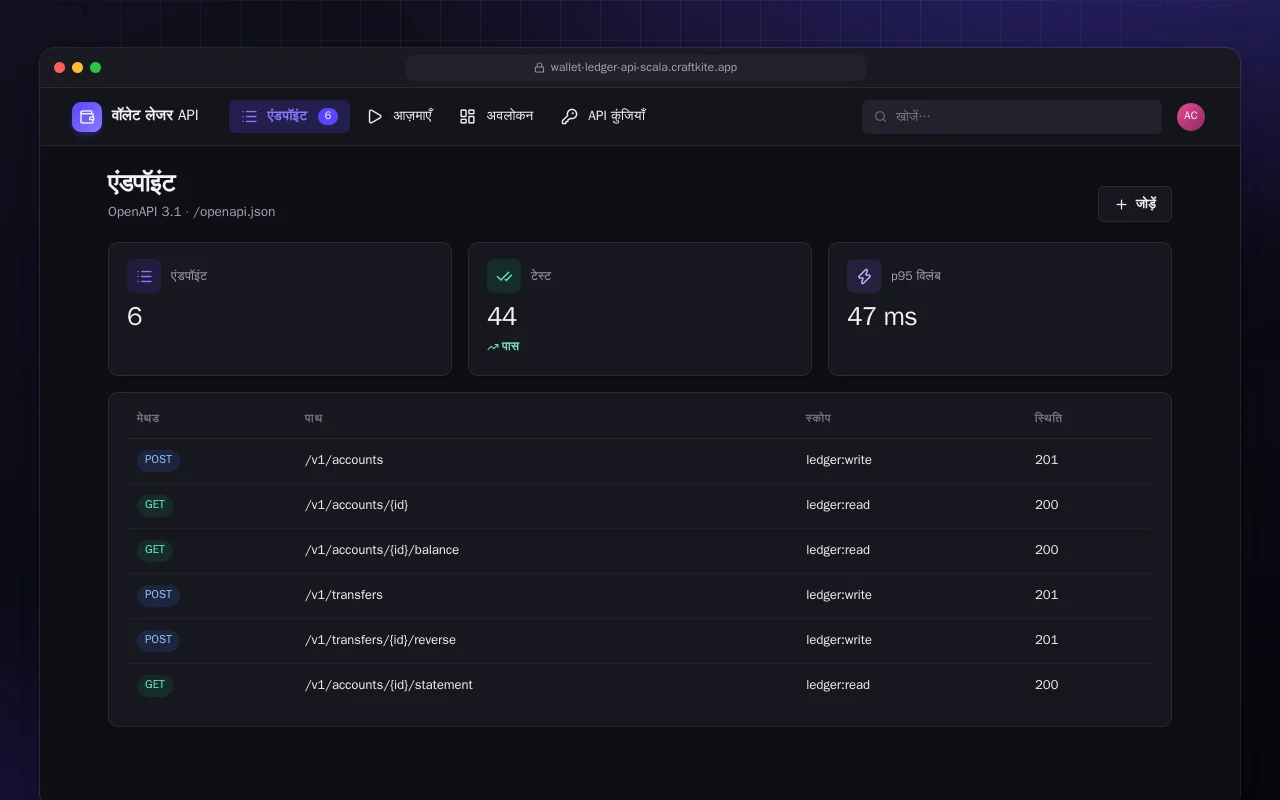Screen dimensions: 1280x800
Task: Open the एंडपॉइंट navigation tab
Action: tap(289, 116)
